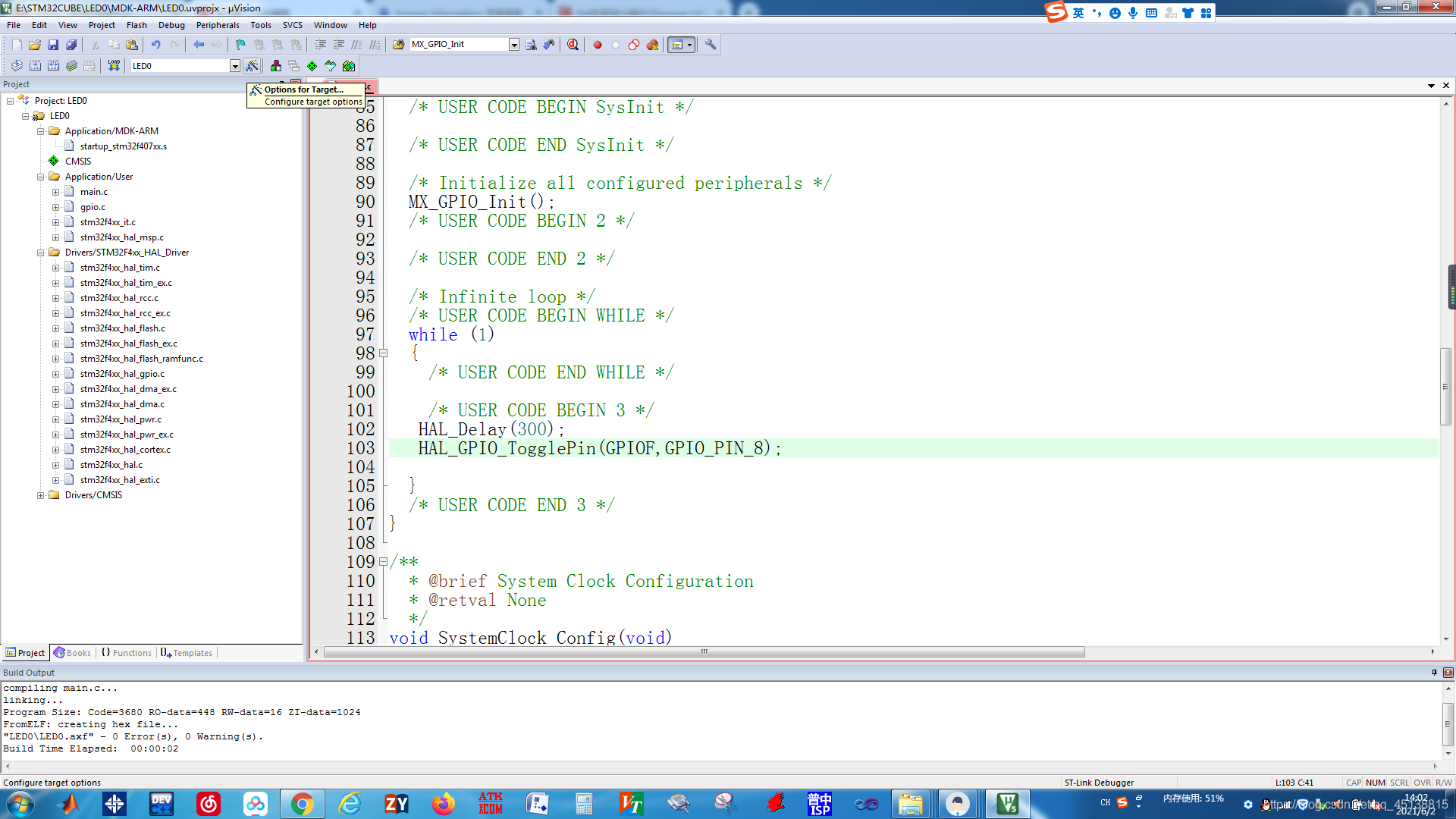Open the Manage Run-Time Environment green diamond icon
This screenshot has height=819, width=1456.
coord(312,66)
